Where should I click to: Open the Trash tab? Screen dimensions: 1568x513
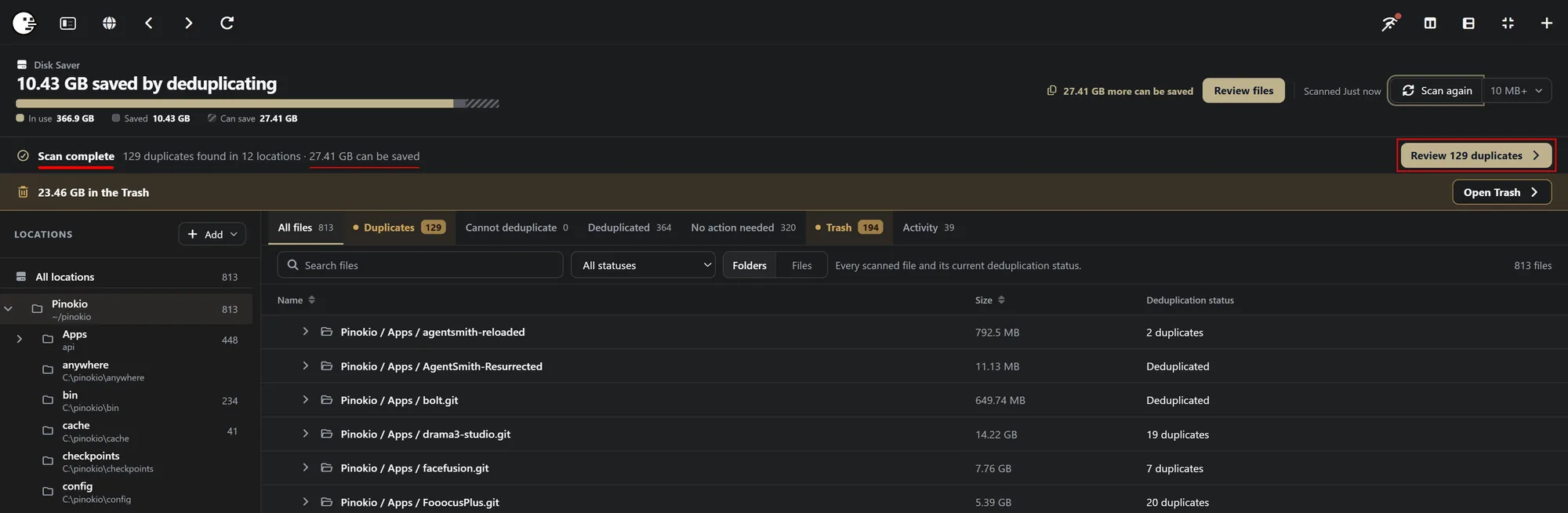pyautogui.click(x=849, y=227)
